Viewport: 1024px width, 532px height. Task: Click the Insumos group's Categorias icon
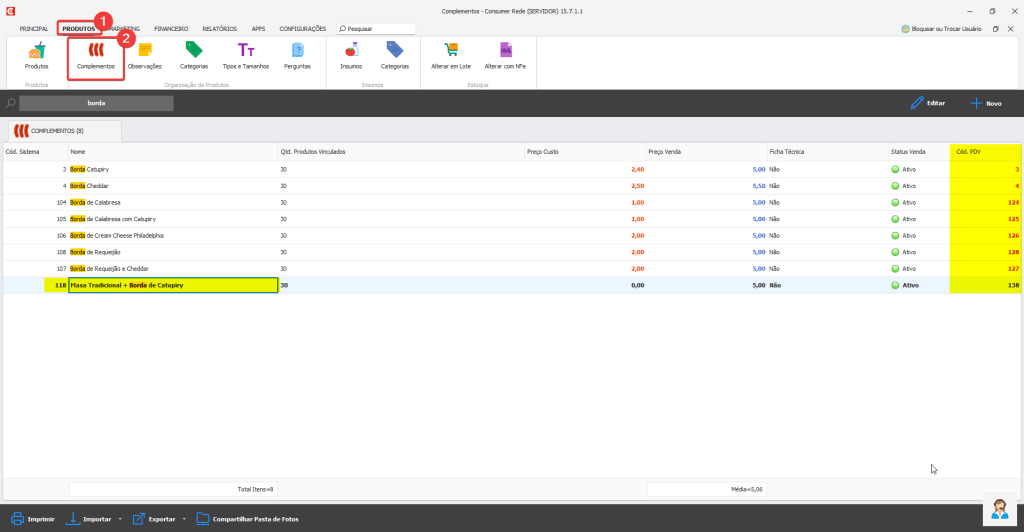coord(395,53)
